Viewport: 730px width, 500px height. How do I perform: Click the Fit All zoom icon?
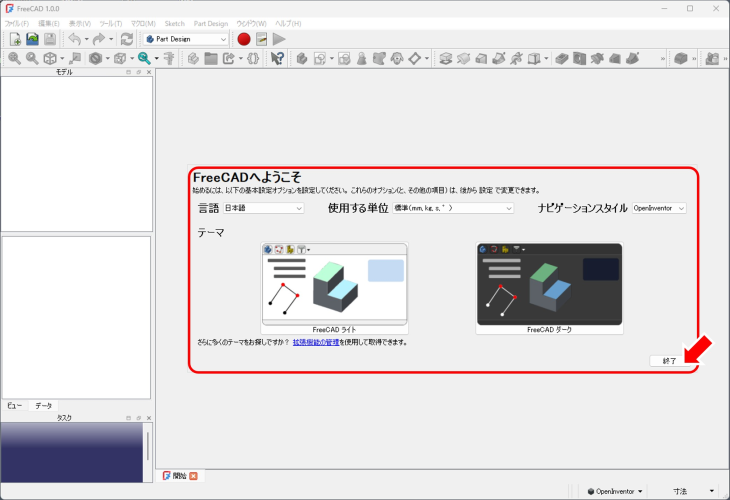coord(14,59)
